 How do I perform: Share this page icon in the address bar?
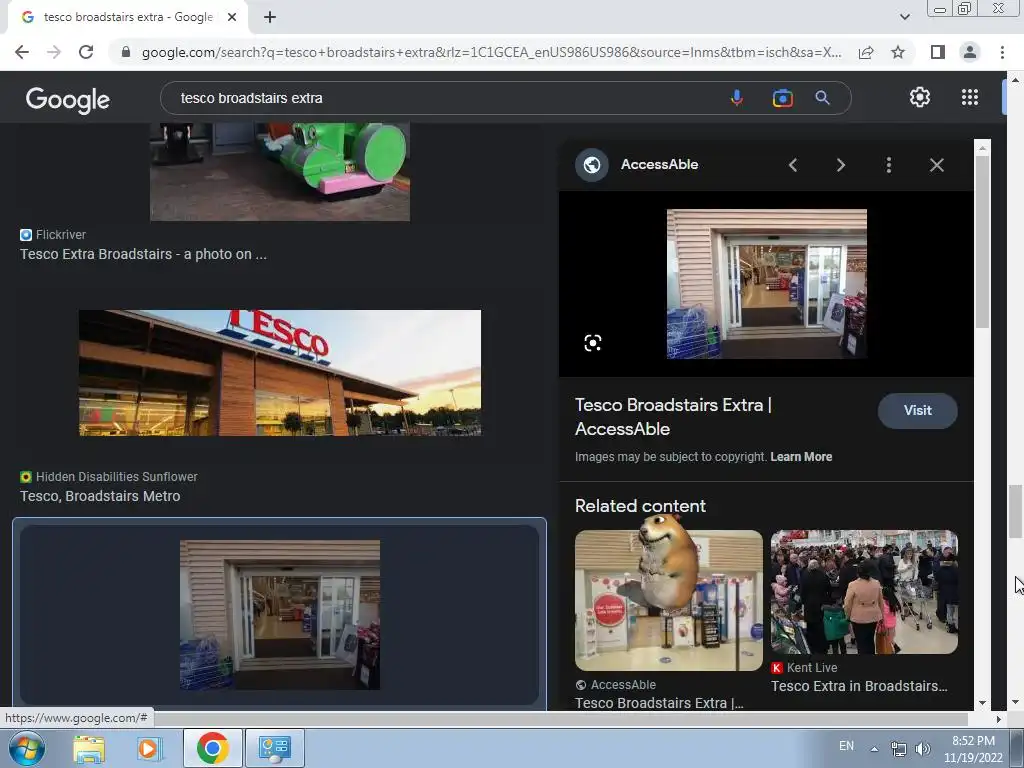click(x=866, y=52)
